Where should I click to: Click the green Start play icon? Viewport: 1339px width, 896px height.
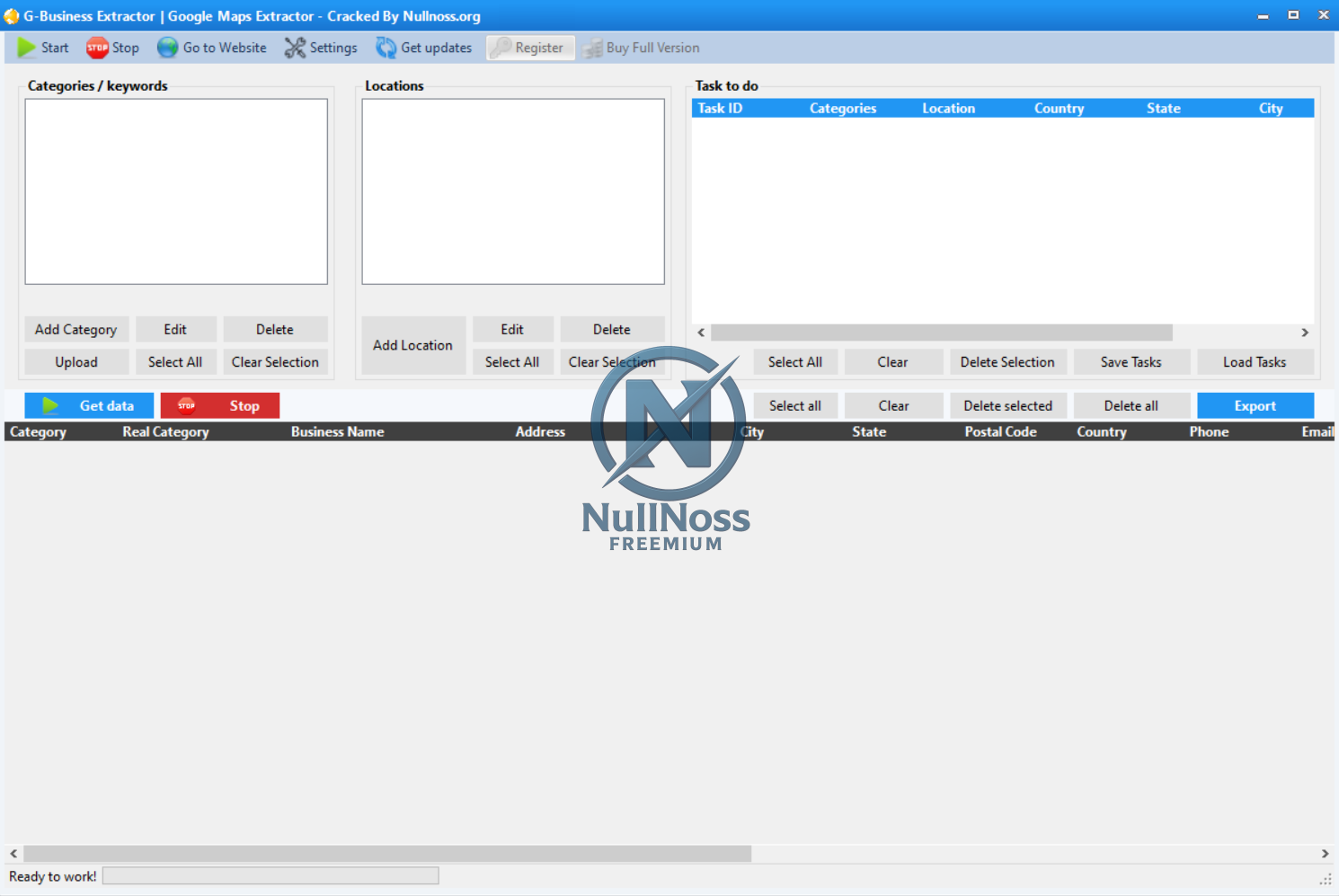click(x=27, y=48)
